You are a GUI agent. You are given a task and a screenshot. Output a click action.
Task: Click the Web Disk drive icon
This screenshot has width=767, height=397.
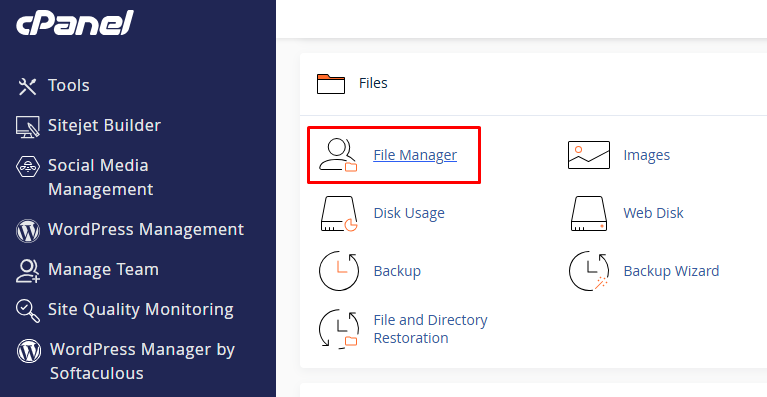pos(589,213)
